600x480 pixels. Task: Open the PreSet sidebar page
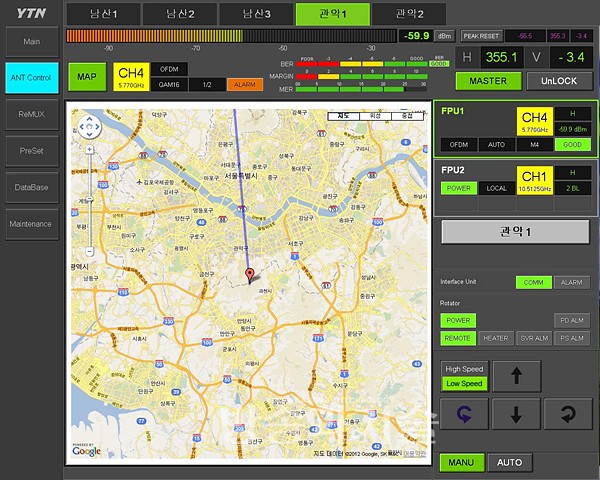[32, 151]
